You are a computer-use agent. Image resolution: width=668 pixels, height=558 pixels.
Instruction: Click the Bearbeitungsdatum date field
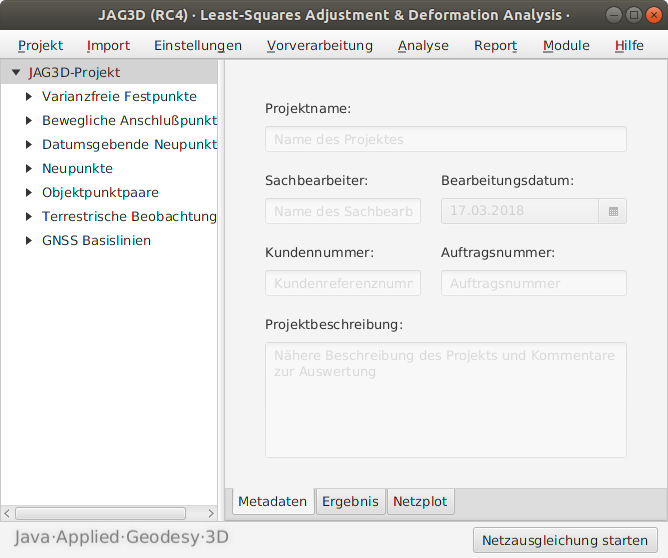tap(519, 211)
